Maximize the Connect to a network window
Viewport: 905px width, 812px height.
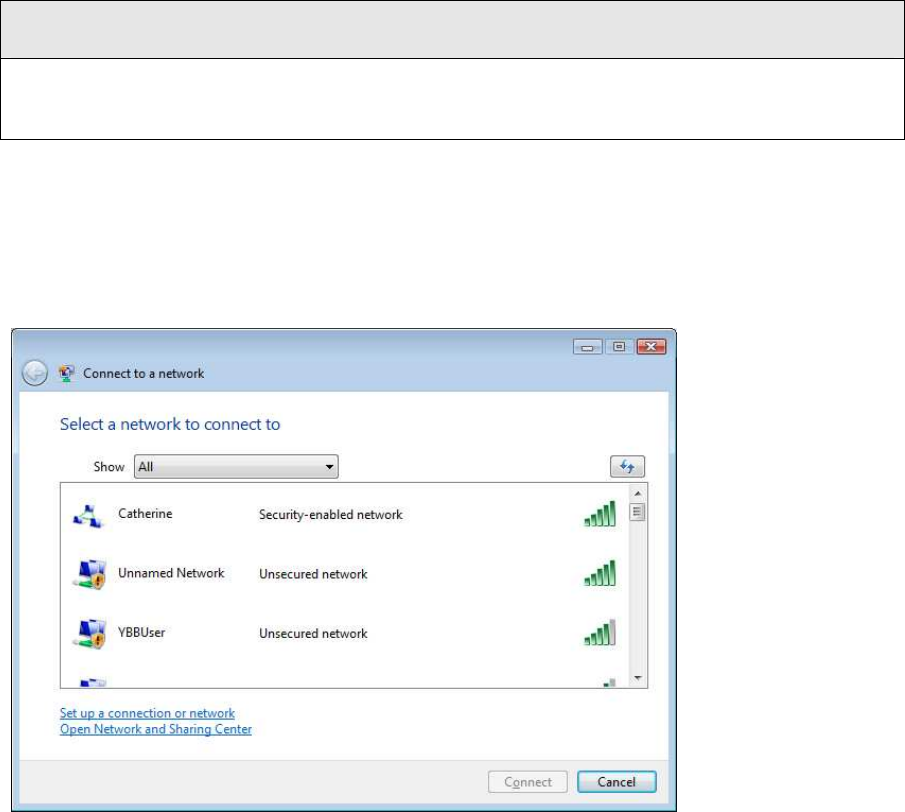pyautogui.click(x=619, y=347)
